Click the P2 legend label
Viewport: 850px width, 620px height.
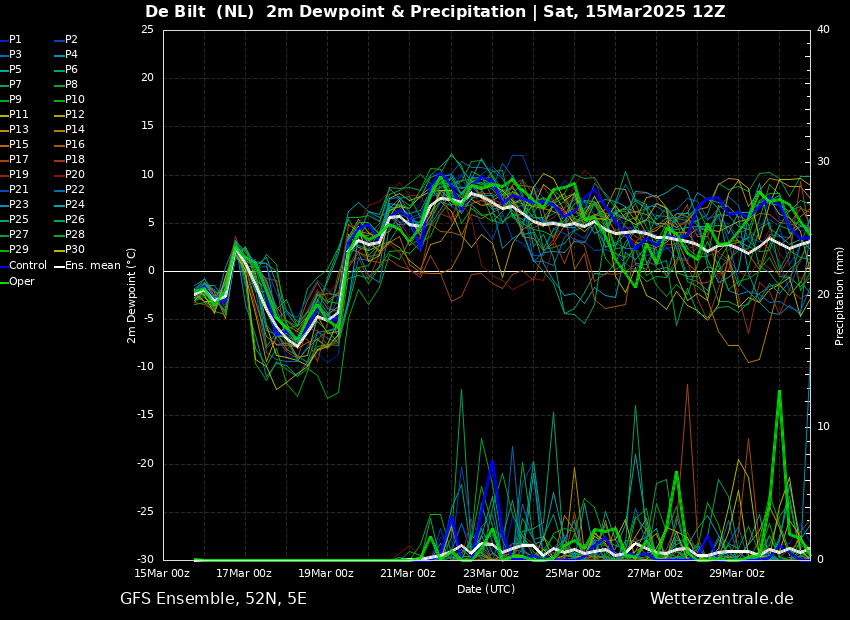[x=71, y=40]
